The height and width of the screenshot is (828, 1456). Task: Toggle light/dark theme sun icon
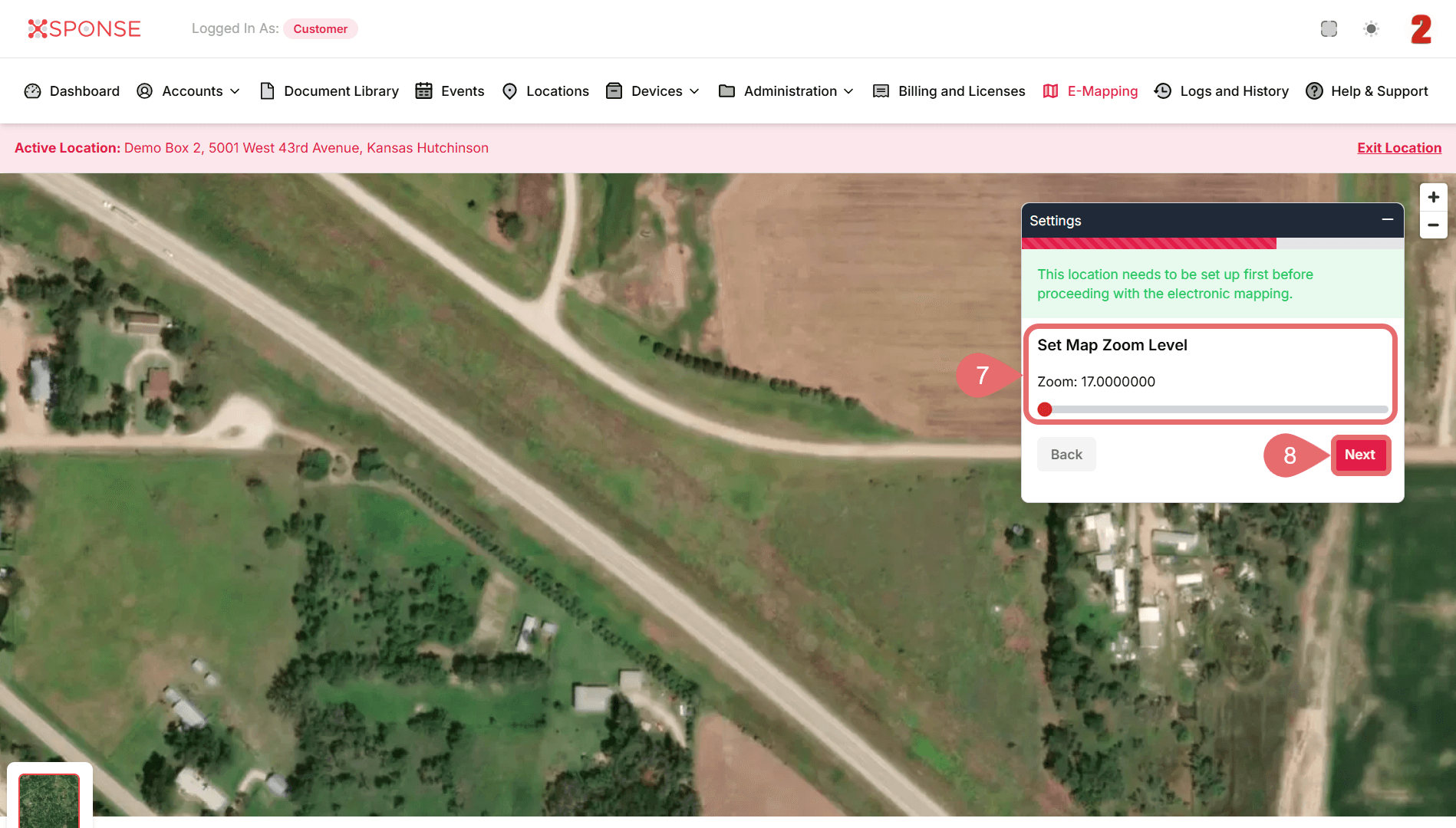pyautogui.click(x=1371, y=28)
